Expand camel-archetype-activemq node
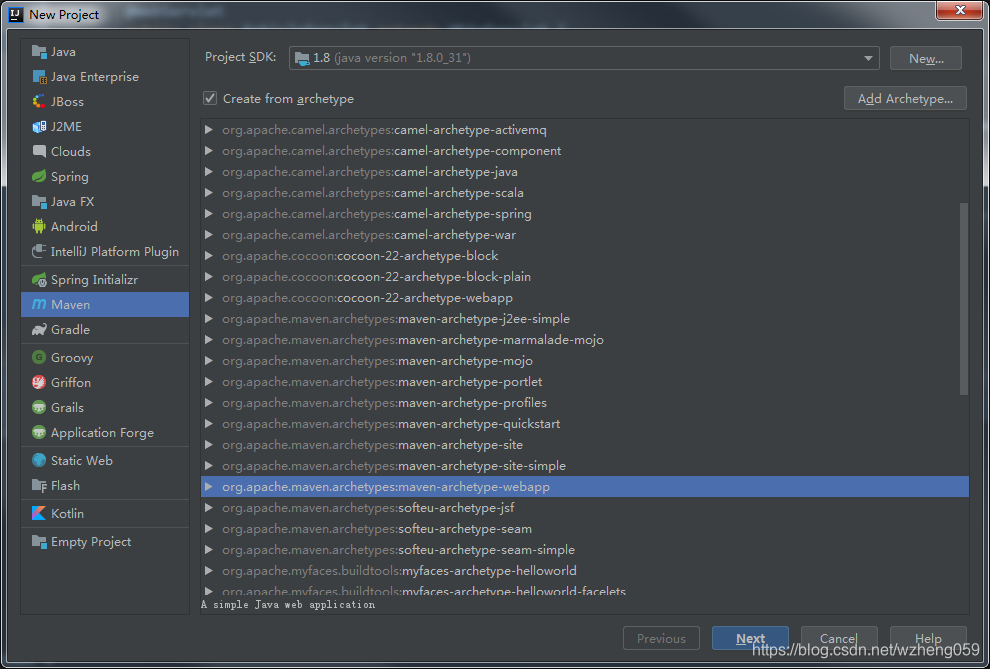 [x=209, y=130]
